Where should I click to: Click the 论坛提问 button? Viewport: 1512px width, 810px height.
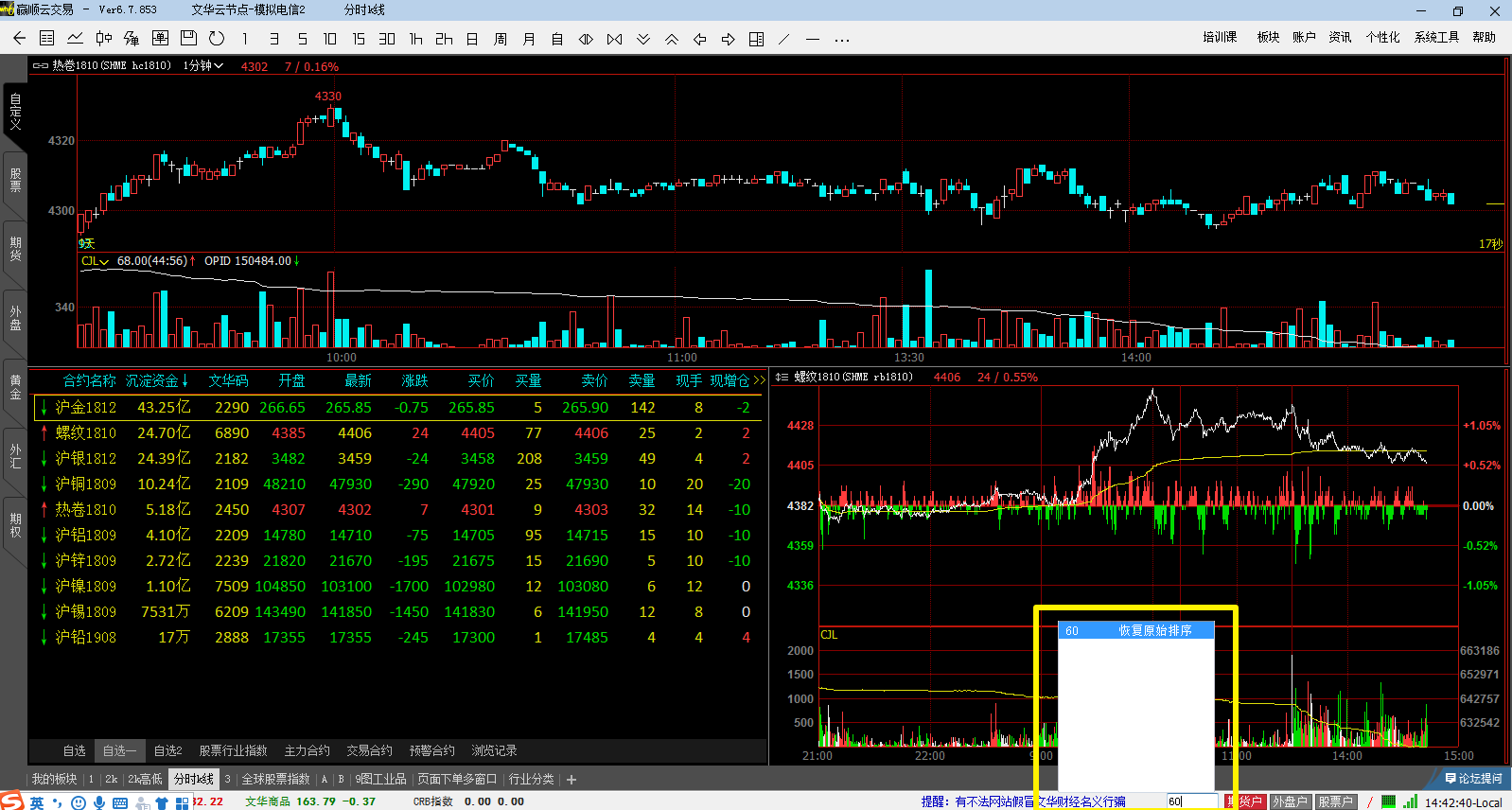click(x=1473, y=779)
